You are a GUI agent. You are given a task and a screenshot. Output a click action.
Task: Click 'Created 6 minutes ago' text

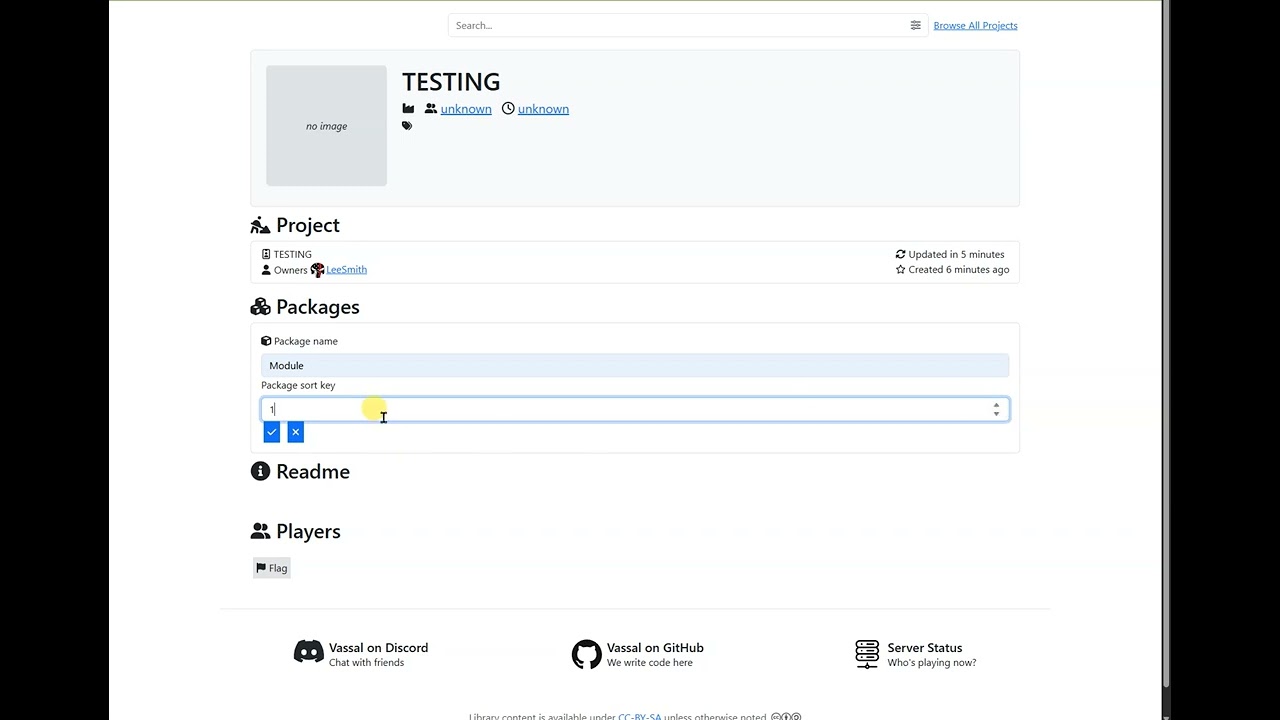958,270
